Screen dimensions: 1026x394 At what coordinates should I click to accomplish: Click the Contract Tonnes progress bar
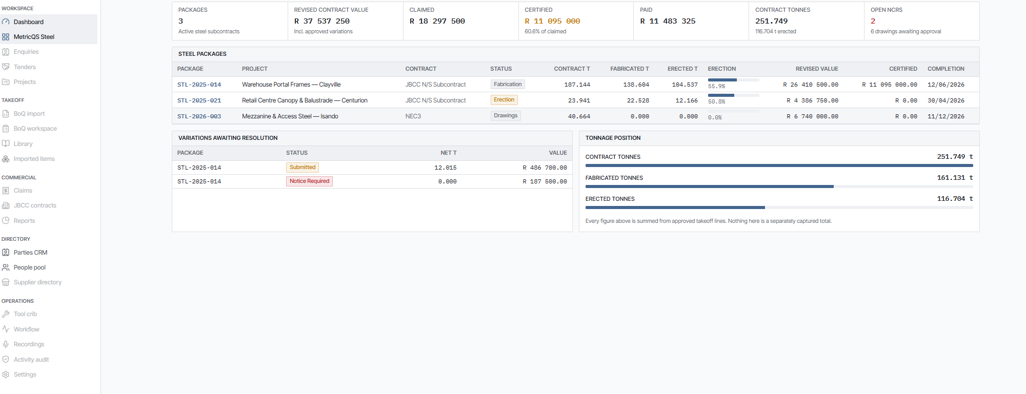[779, 166]
